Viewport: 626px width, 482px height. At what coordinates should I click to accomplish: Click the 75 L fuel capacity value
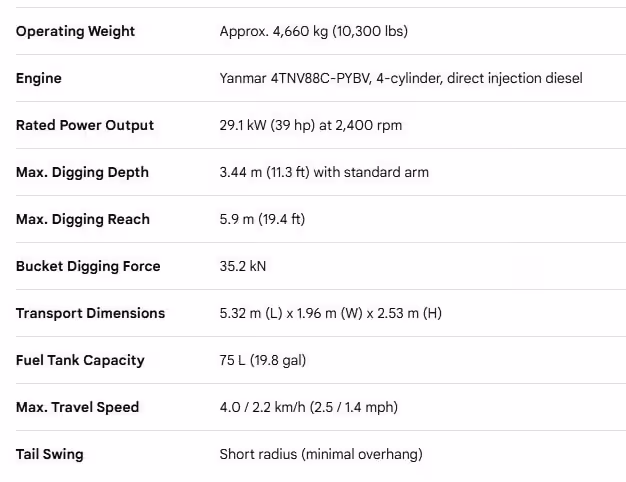[x=263, y=360]
